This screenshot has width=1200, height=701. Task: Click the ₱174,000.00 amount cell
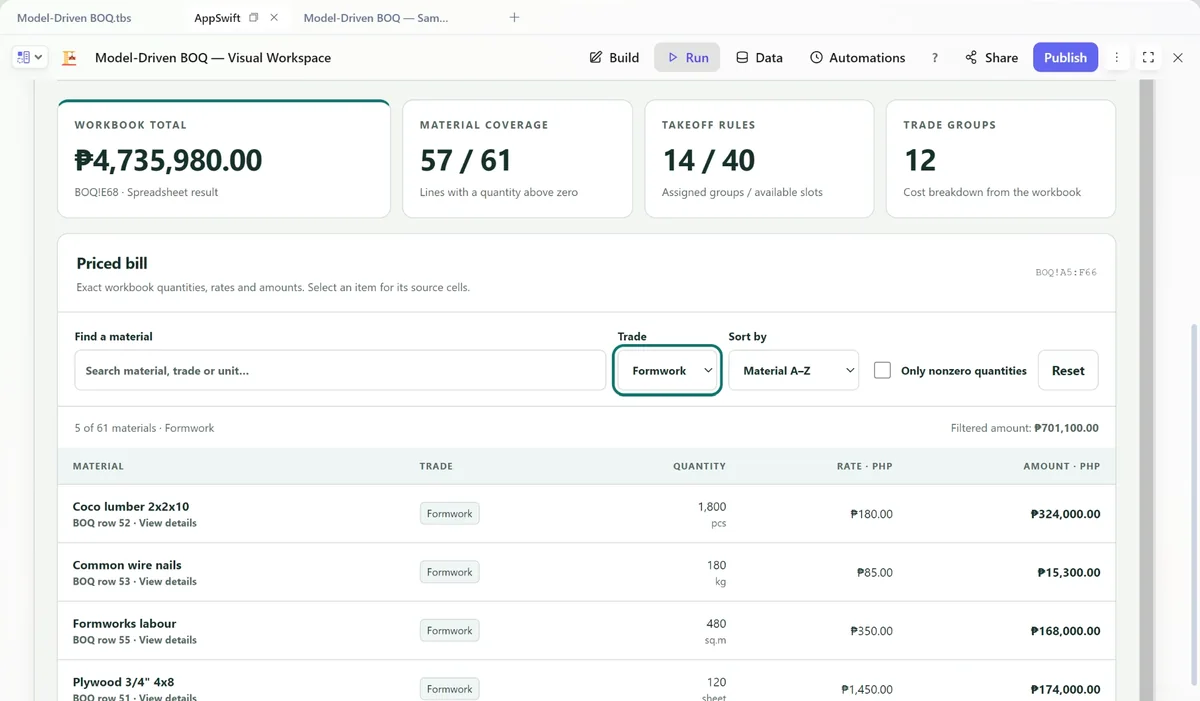[1065, 689]
